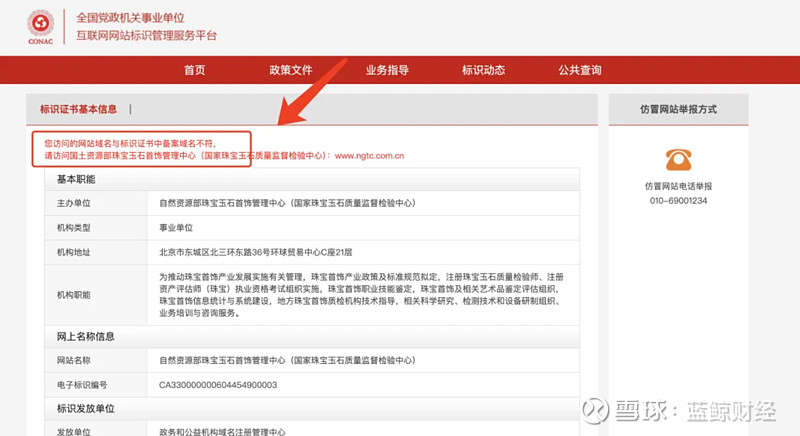Click the platform title 互联网网站标识管理服务平台
800x436 pixels.
coord(146,36)
